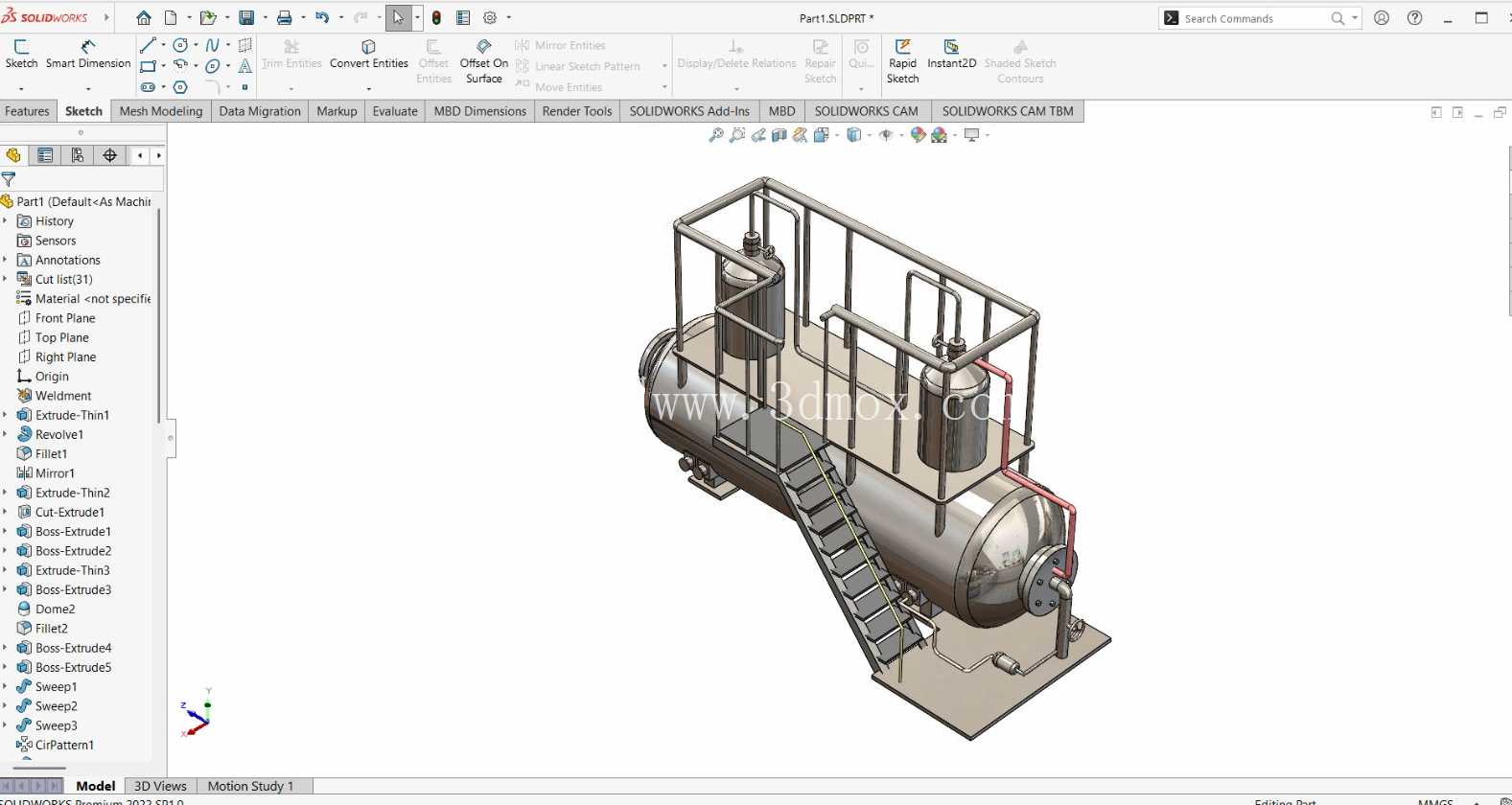The height and width of the screenshot is (805, 1512).
Task: Select the Corner Rectangle sketch tool
Action: pyautogui.click(x=148, y=66)
